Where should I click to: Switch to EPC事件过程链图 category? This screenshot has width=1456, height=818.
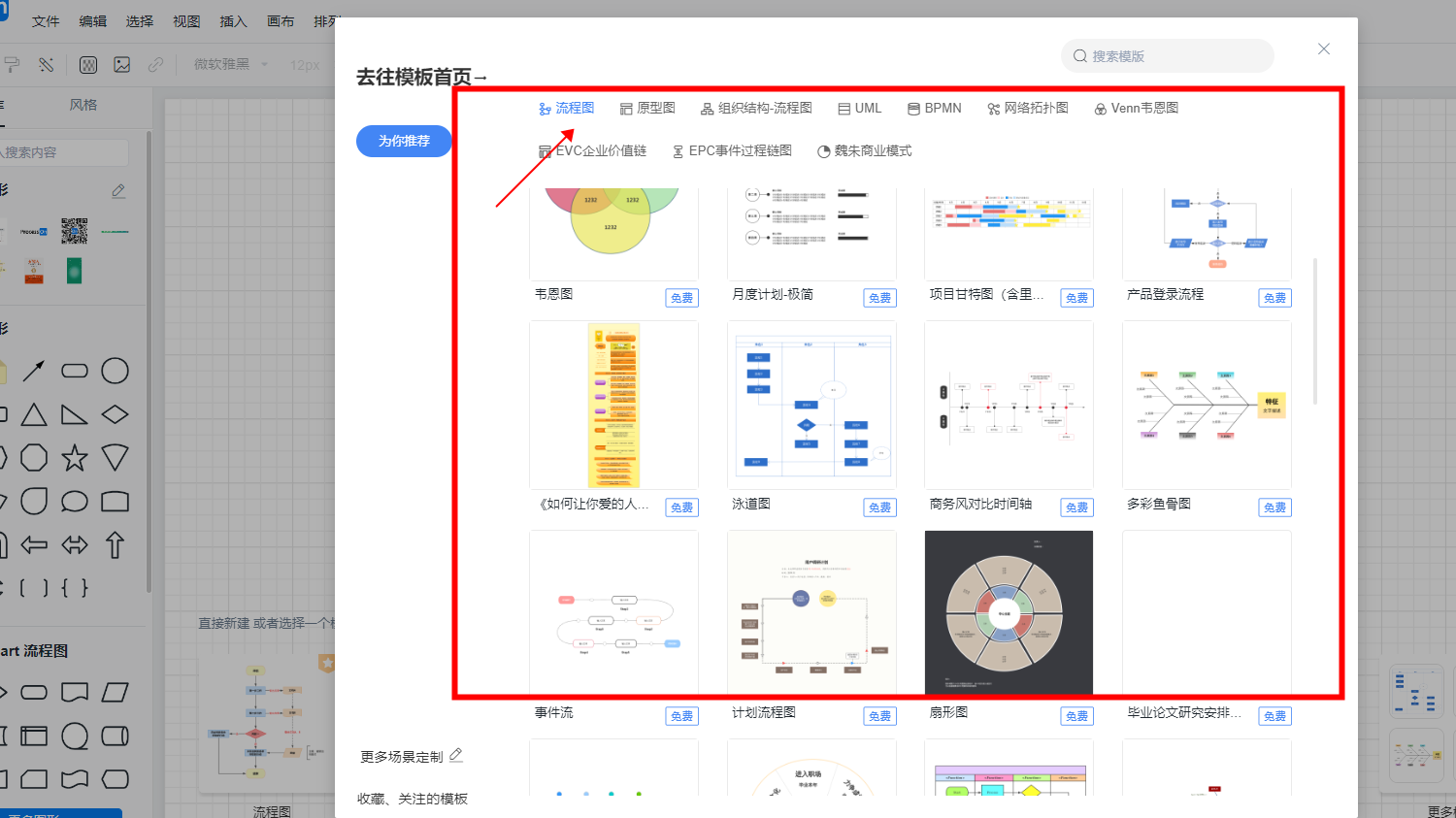732,151
